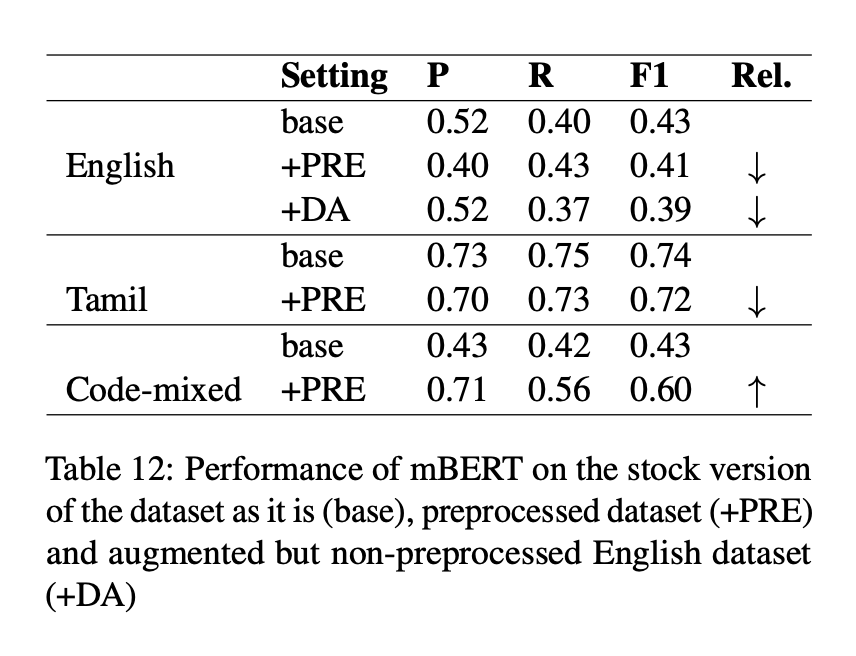Select the English row label

pyautogui.click(x=120, y=166)
